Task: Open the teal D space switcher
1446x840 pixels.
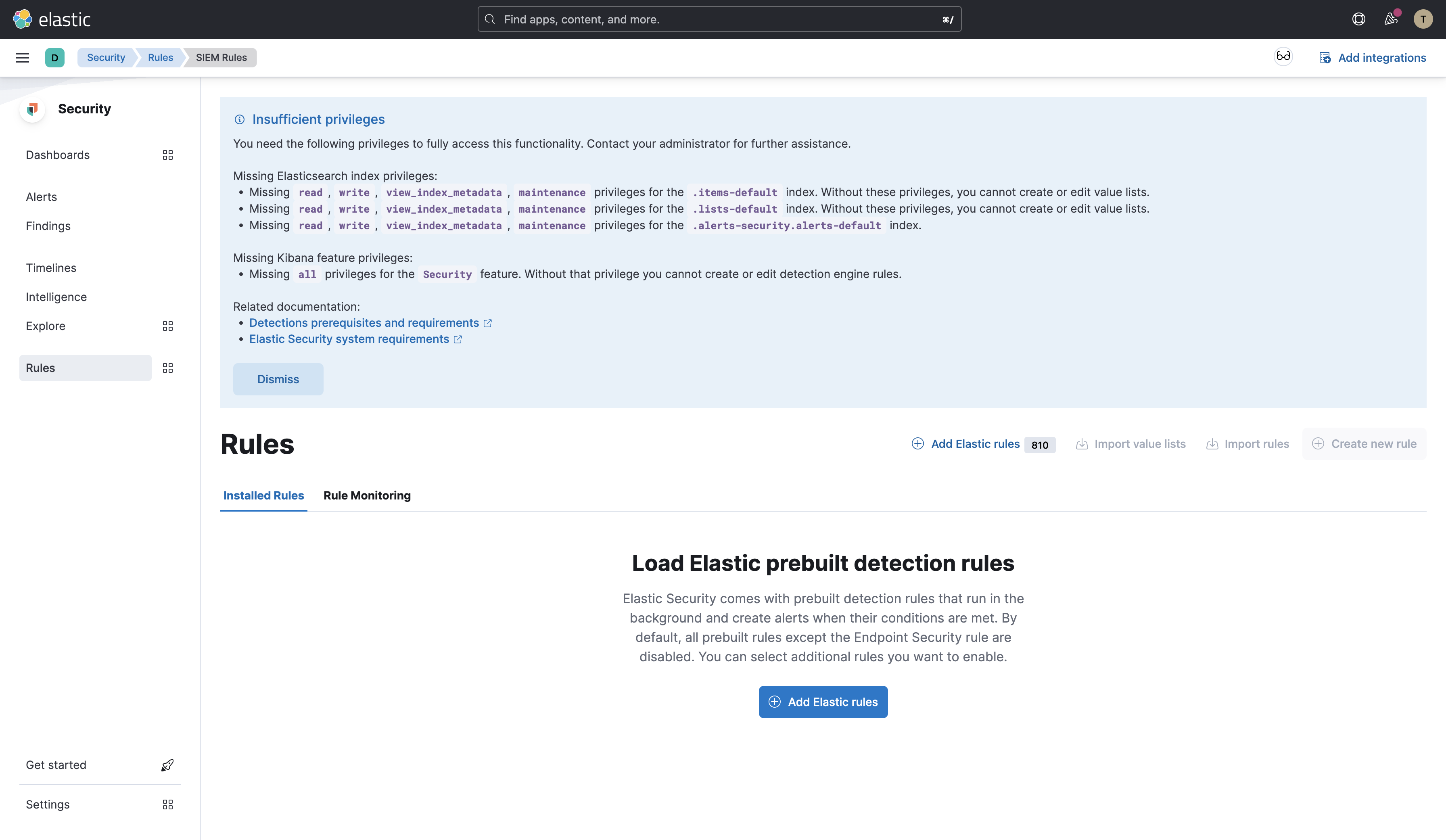Action: click(x=54, y=57)
